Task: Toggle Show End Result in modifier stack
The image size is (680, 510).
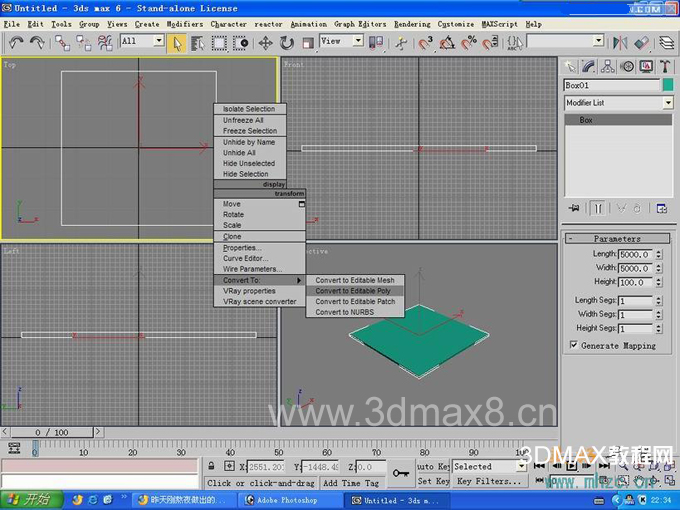Action: click(598, 209)
